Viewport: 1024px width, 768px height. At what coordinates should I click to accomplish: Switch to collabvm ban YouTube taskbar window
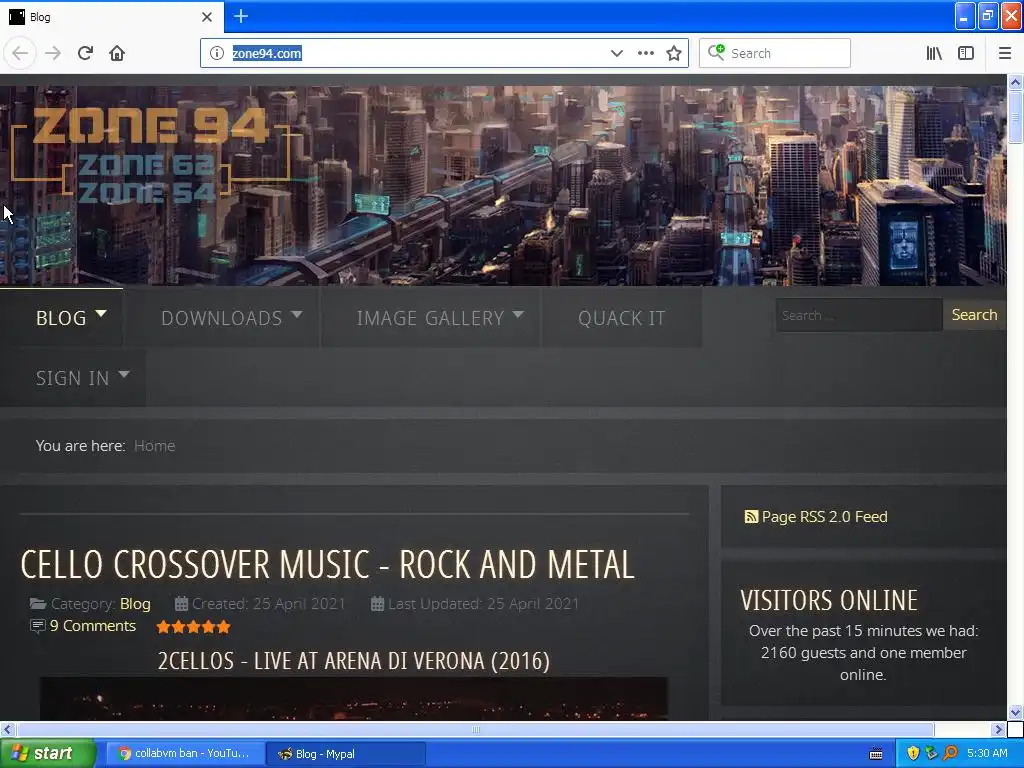(184, 754)
